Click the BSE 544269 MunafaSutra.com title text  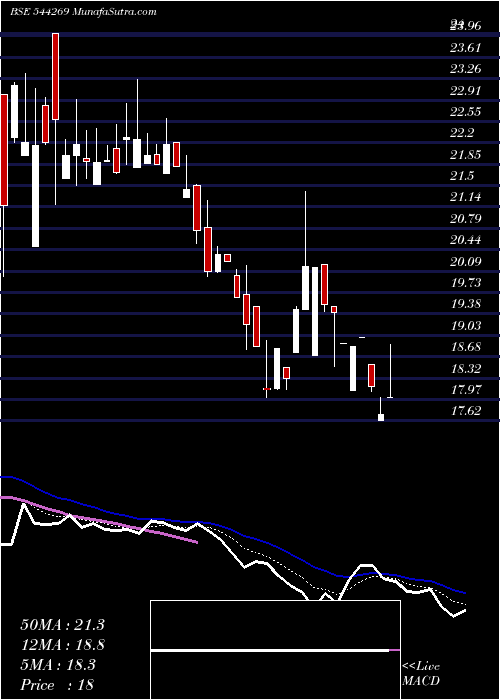[x=83, y=12]
